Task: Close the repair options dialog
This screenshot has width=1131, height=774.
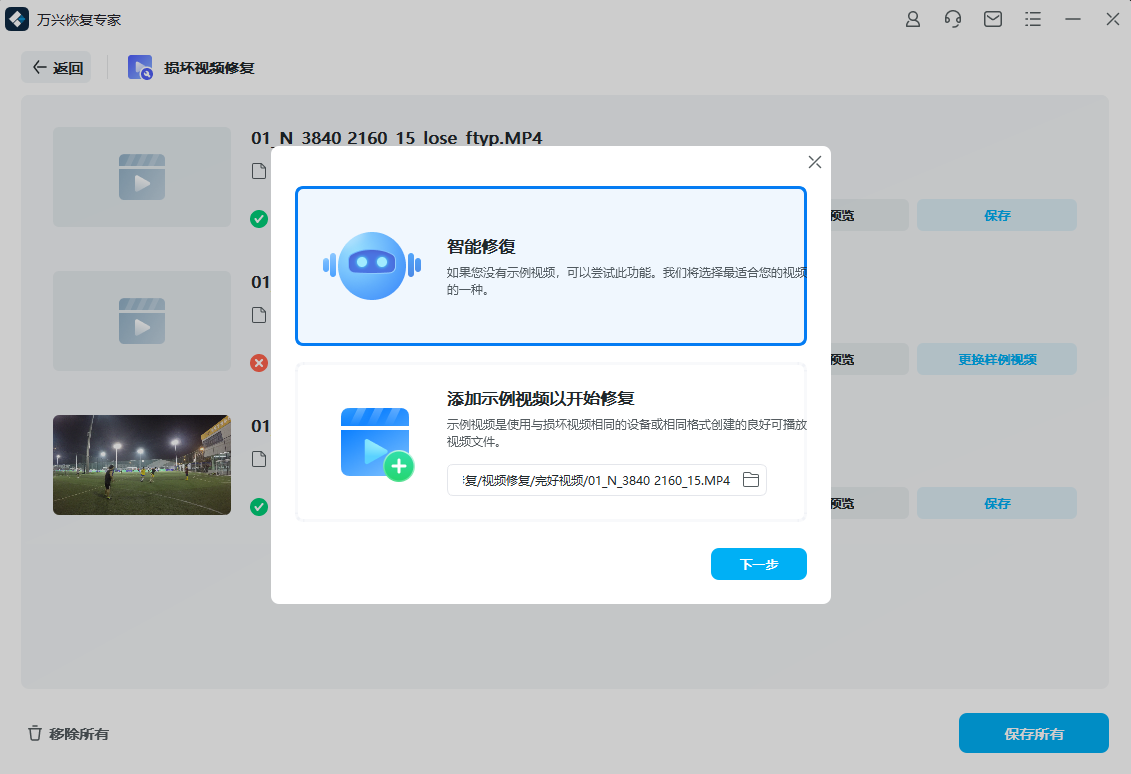Action: coord(814,161)
